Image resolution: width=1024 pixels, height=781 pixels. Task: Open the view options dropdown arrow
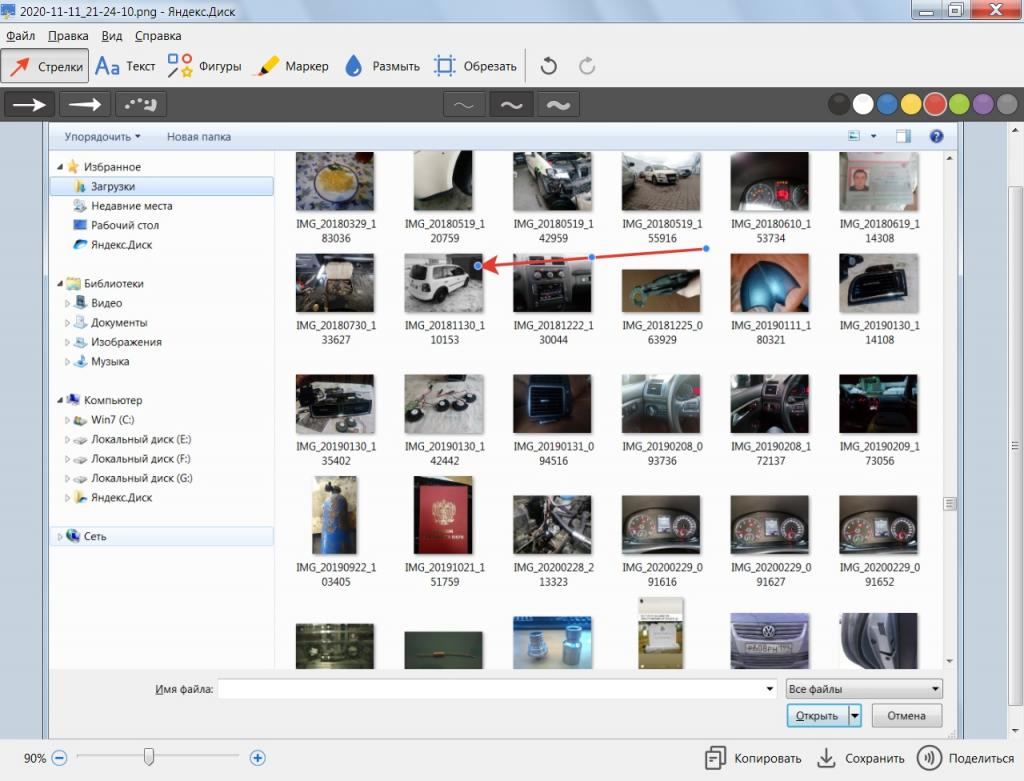pyautogui.click(x=874, y=136)
